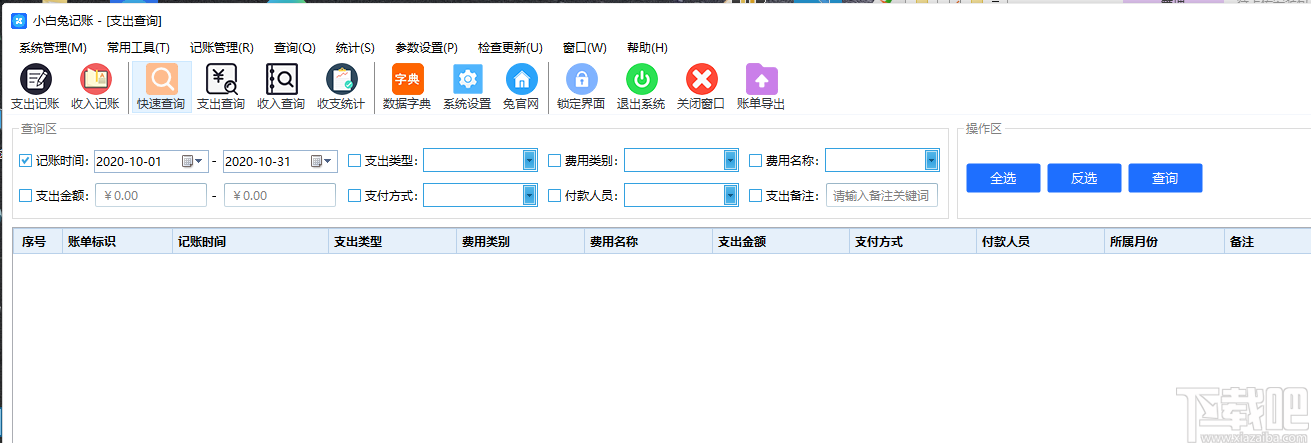Expand the 费用类别 dropdown list

(731, 160)
